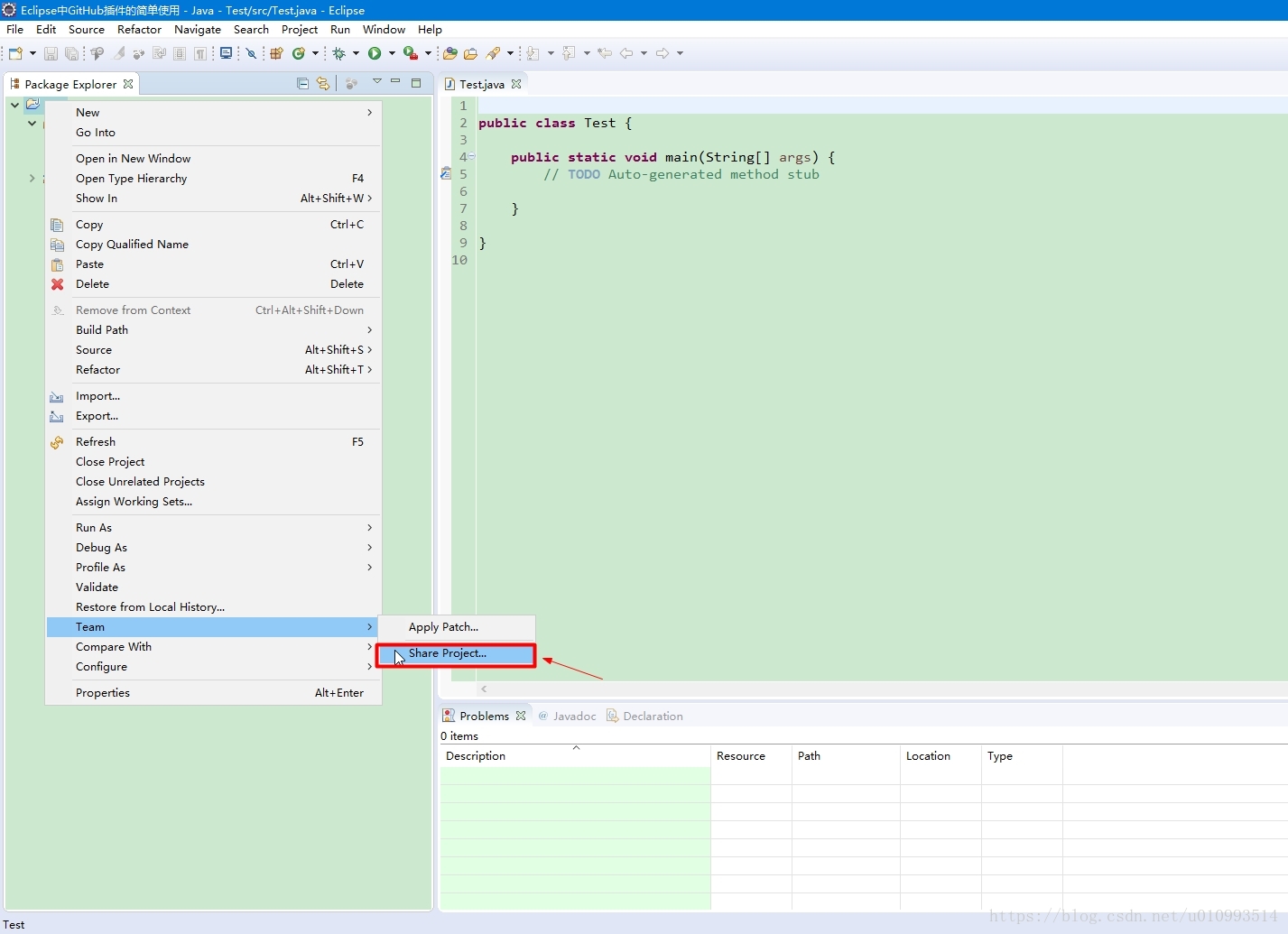1288x934 pixels.
Task: Click the Back navigation arrow
Action: point(625,53)
